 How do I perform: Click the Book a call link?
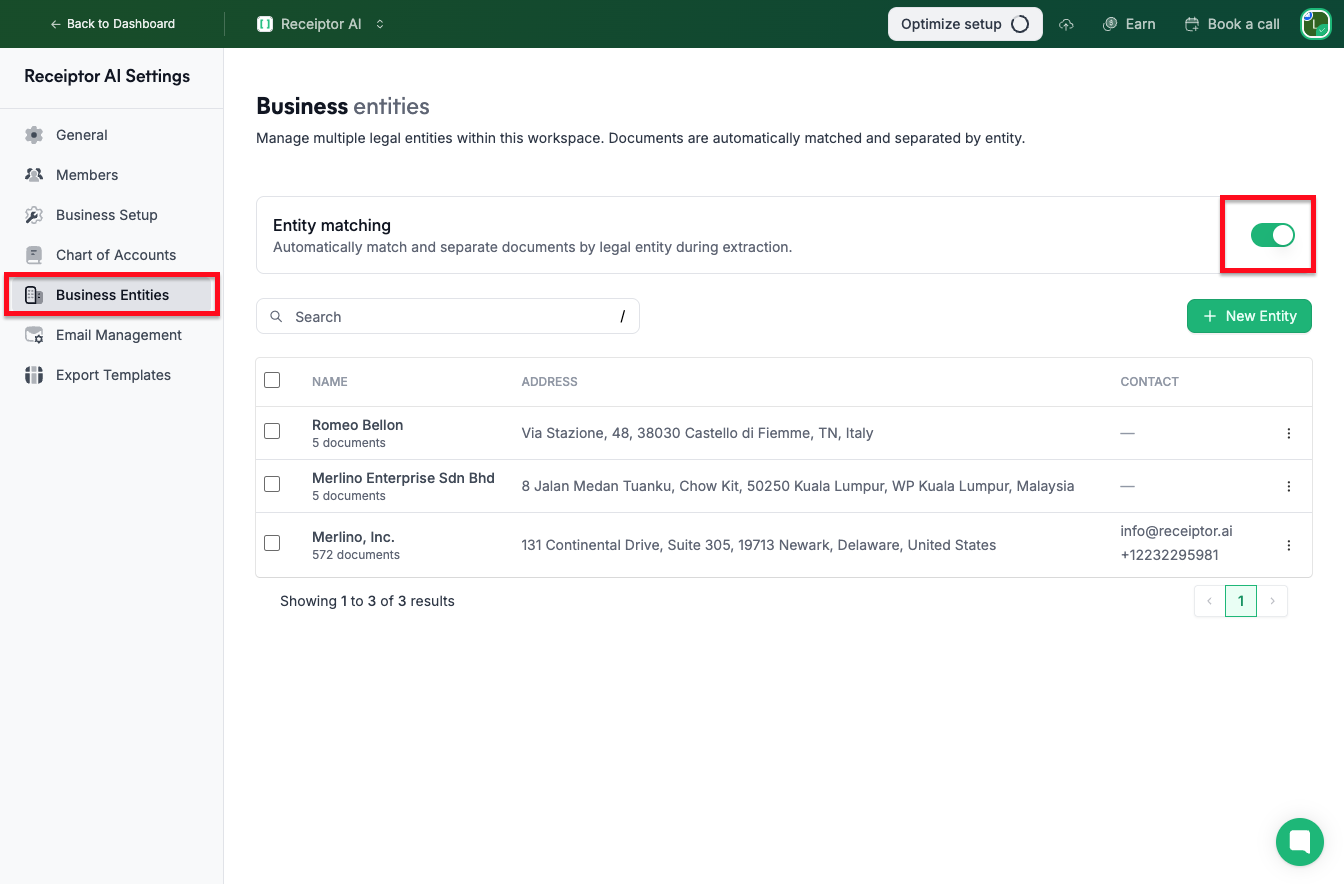[1232, 24]
